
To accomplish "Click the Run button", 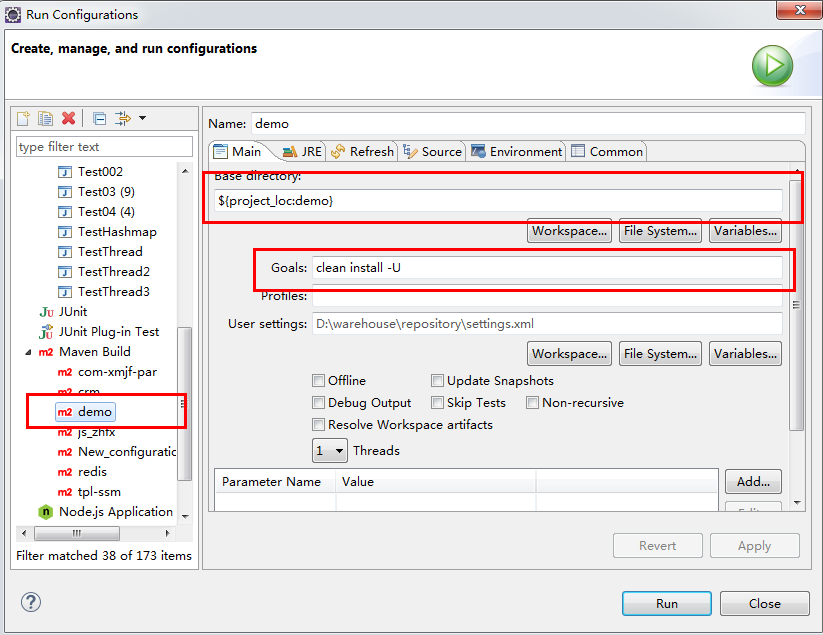I will [666, 603].
